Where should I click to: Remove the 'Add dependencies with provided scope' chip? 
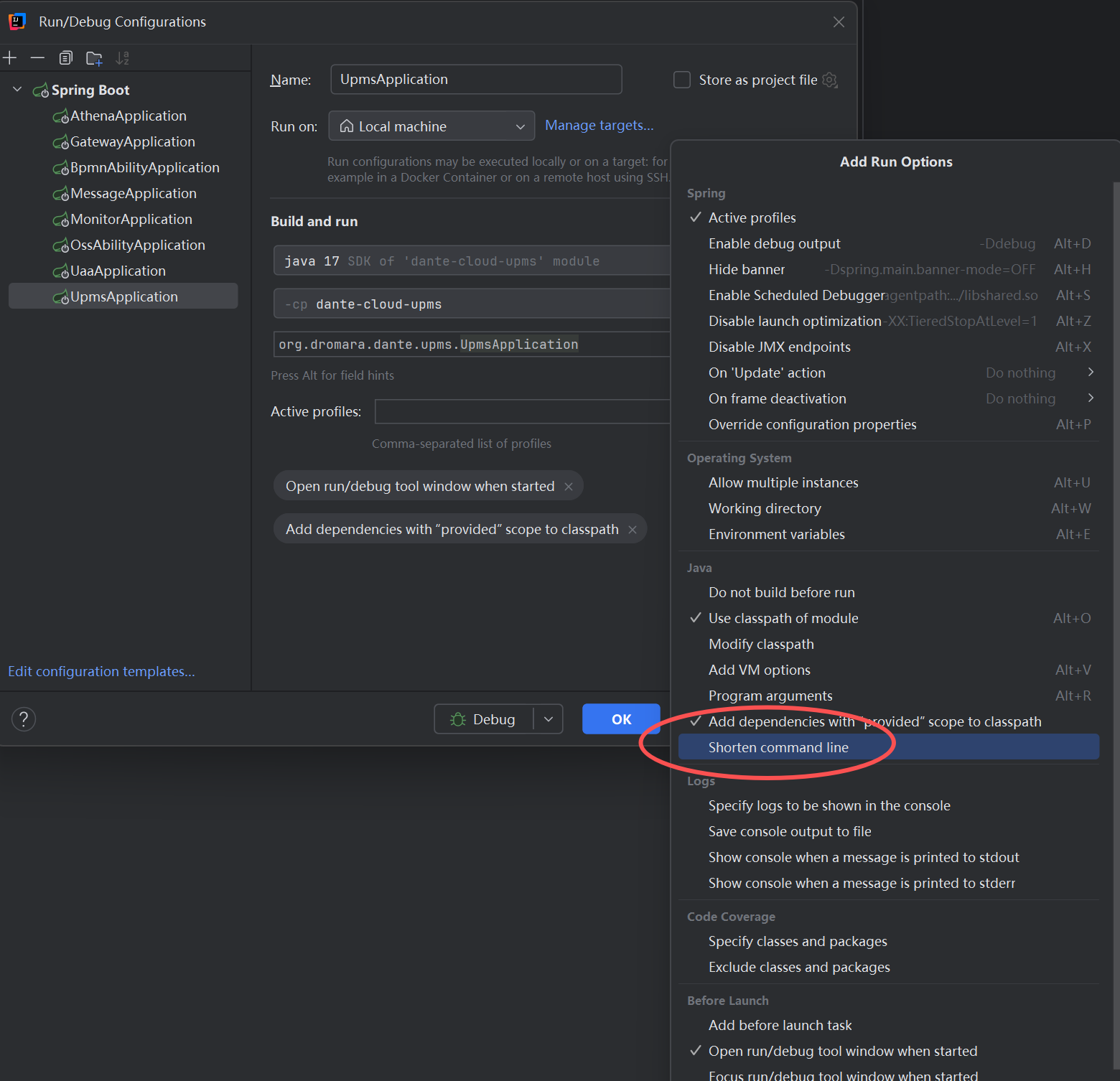click(x=633, y=530)
